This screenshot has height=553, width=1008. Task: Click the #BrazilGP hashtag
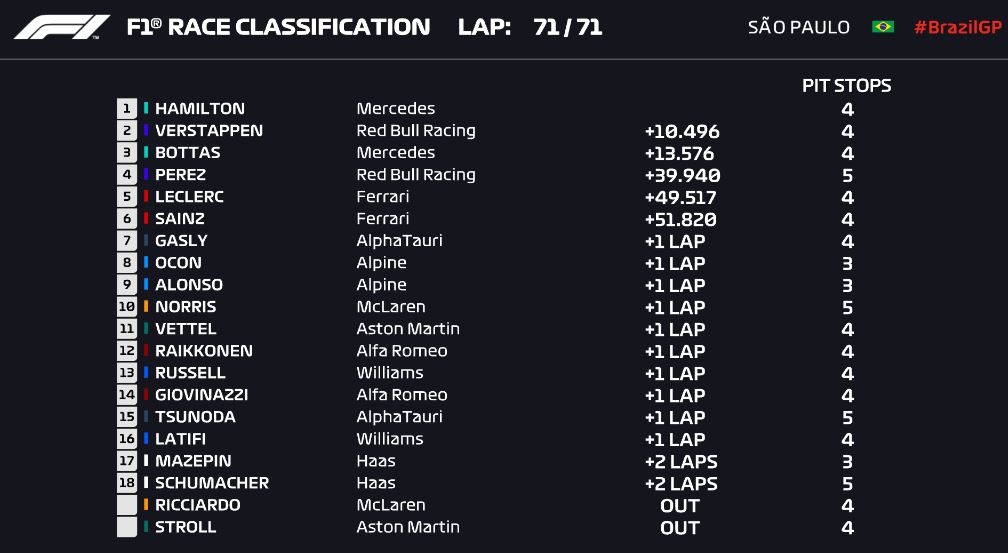coord(956,27)
